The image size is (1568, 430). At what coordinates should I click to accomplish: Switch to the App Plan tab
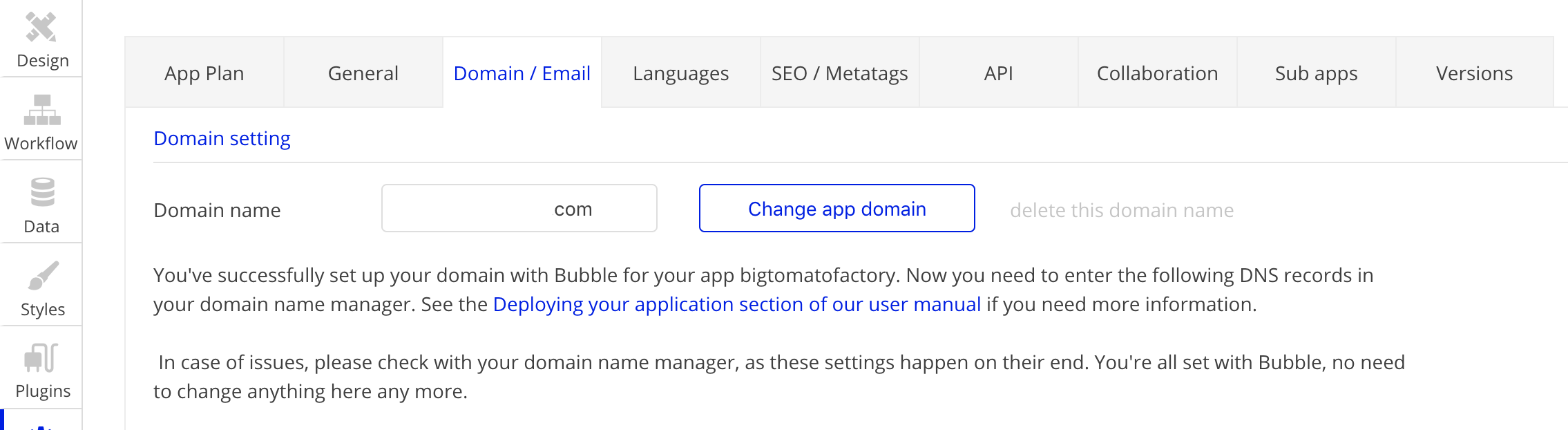point(204,73)
